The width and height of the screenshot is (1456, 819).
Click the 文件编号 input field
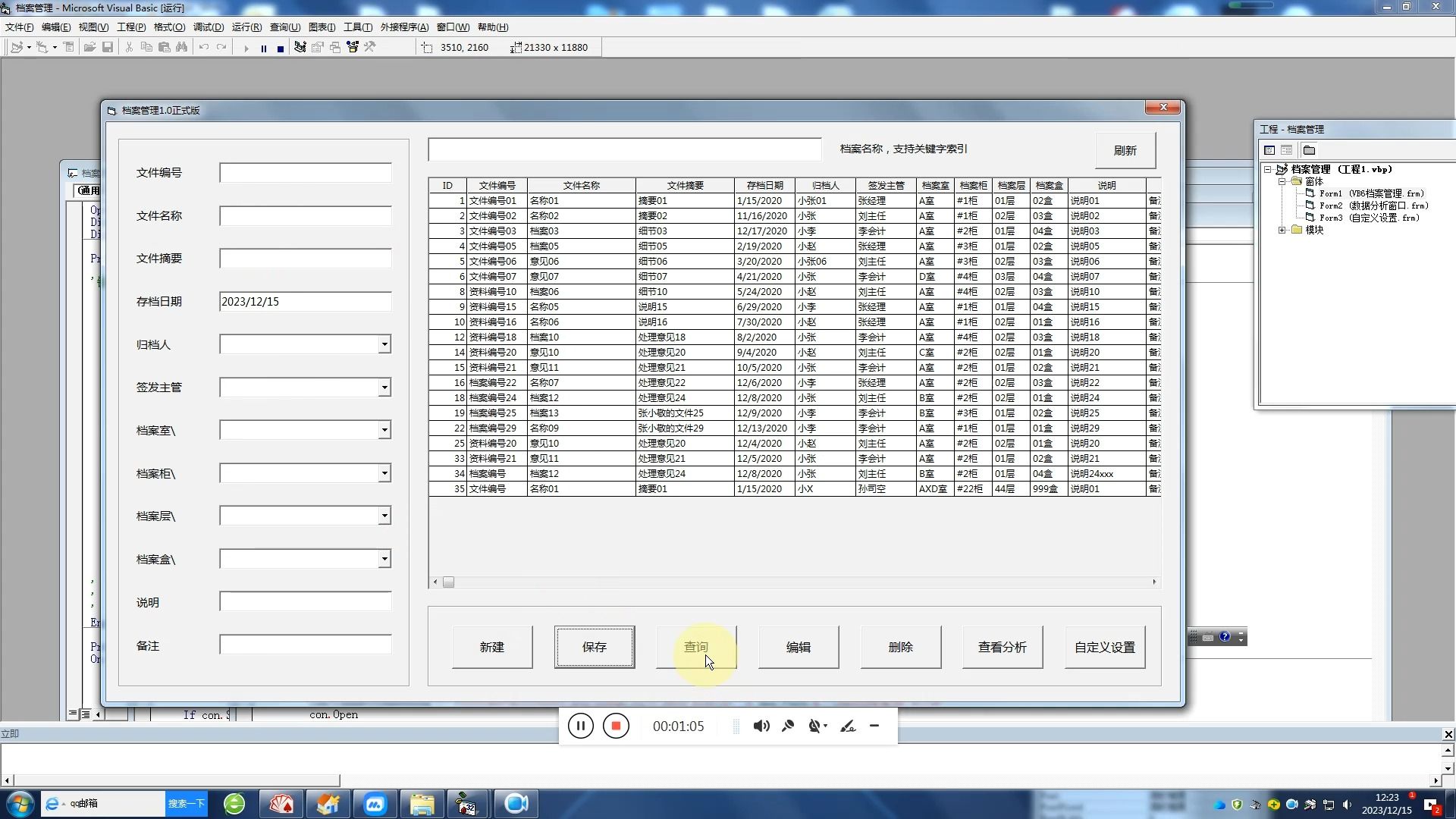[305, 173]
